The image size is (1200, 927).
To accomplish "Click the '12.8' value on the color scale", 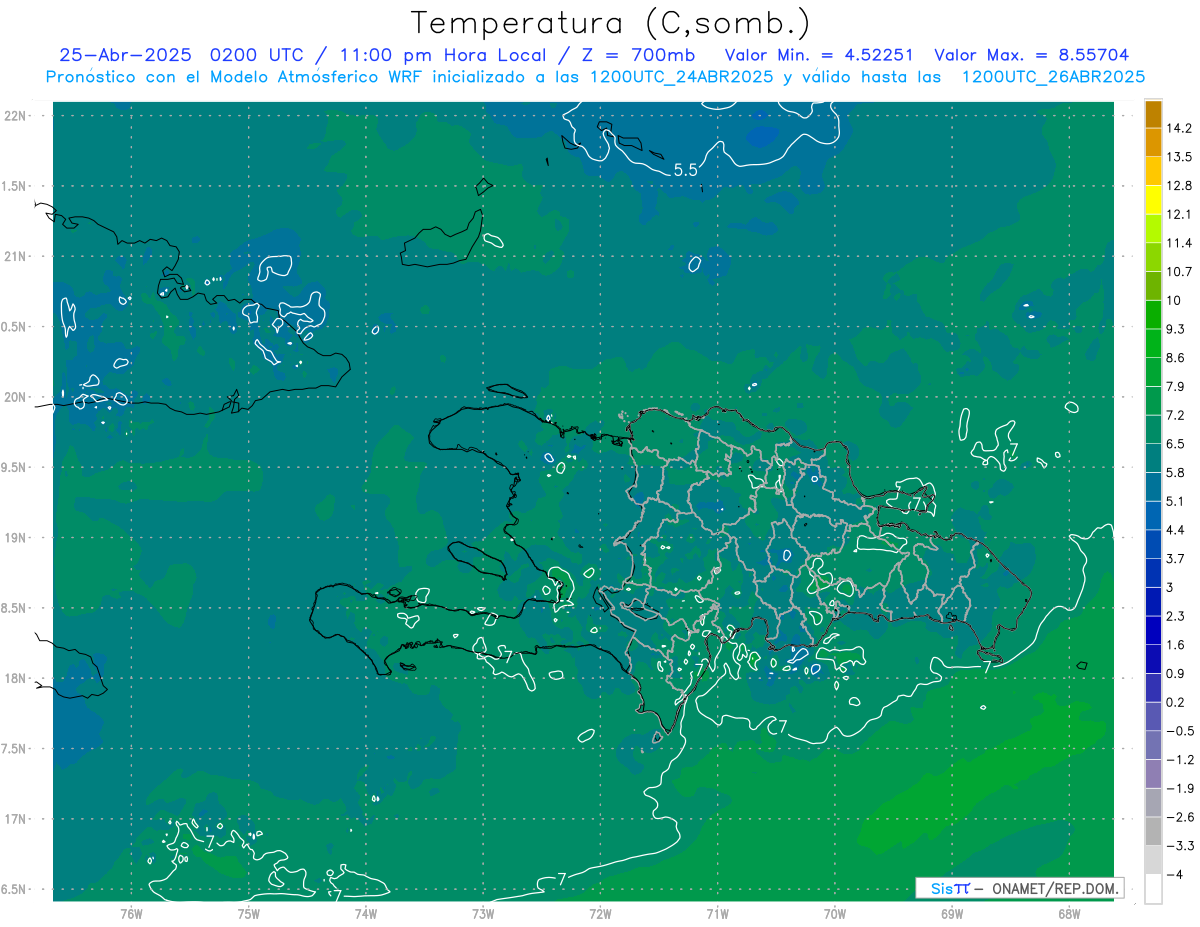I will [x=1177, y=185].
